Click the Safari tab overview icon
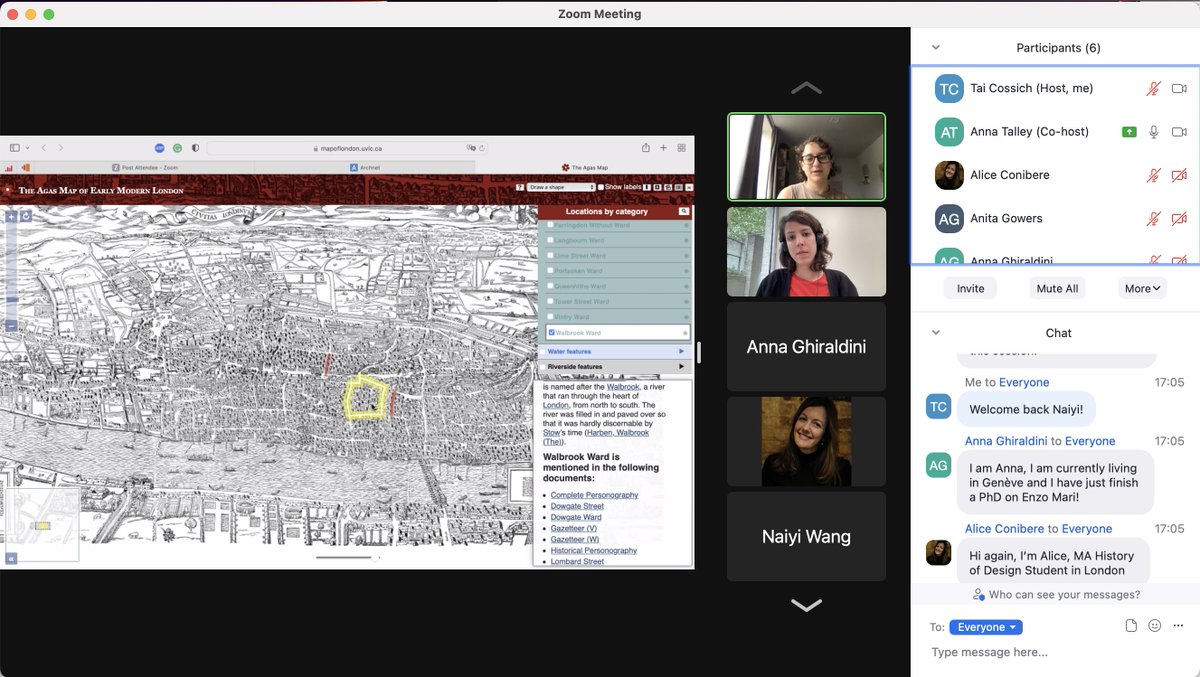Viewport: 1200px width, 677px height. [681, 148]
